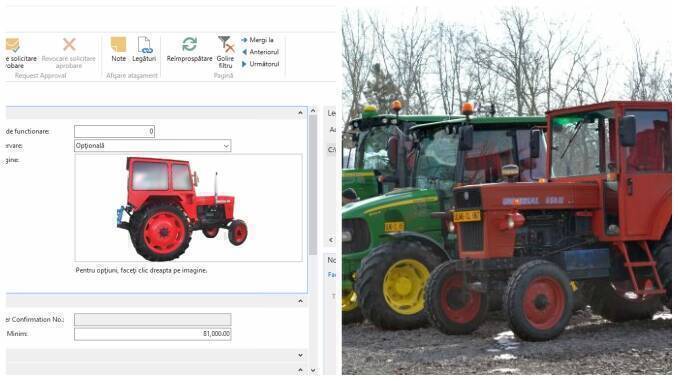Collapse the confirmation section chevron
The image size is (678, 381).
(301, 301)
